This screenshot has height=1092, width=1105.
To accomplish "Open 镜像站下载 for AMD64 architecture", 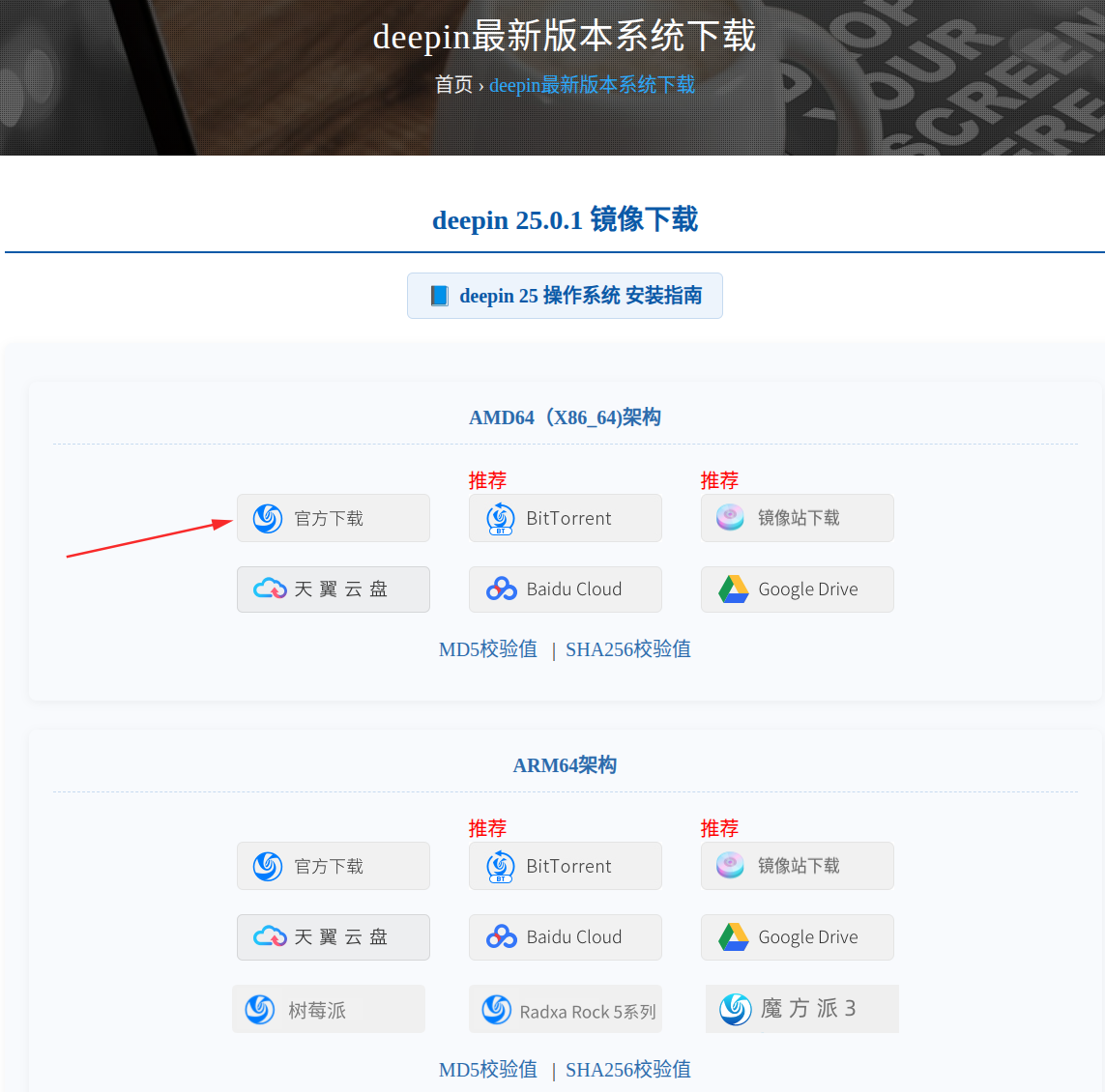I will [797, 518].
